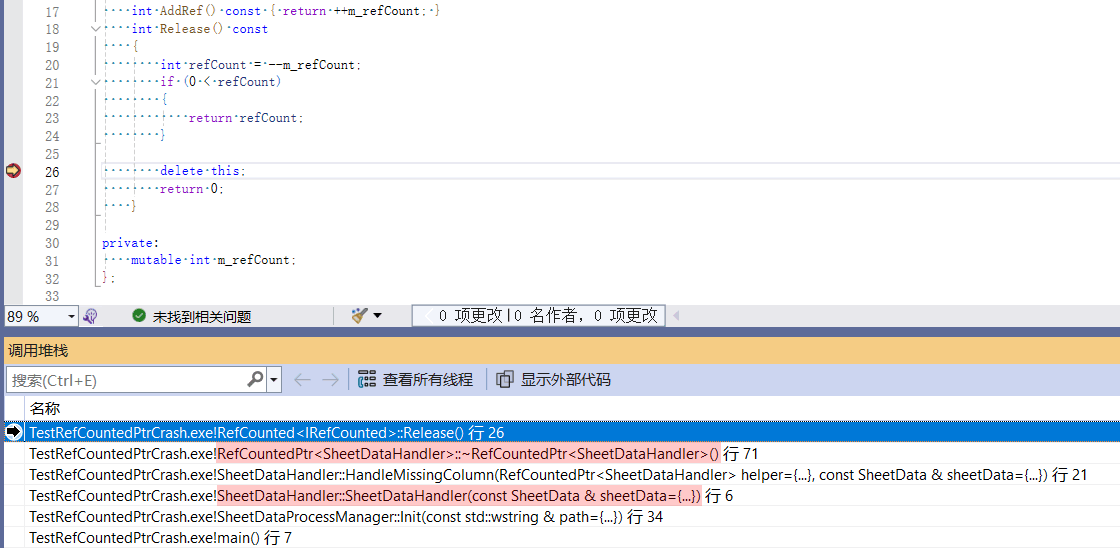The image size is (1120, 548).
Task: Focus the 搜索(Ctrl+E) call stack search box
Action: click(127, 380)
